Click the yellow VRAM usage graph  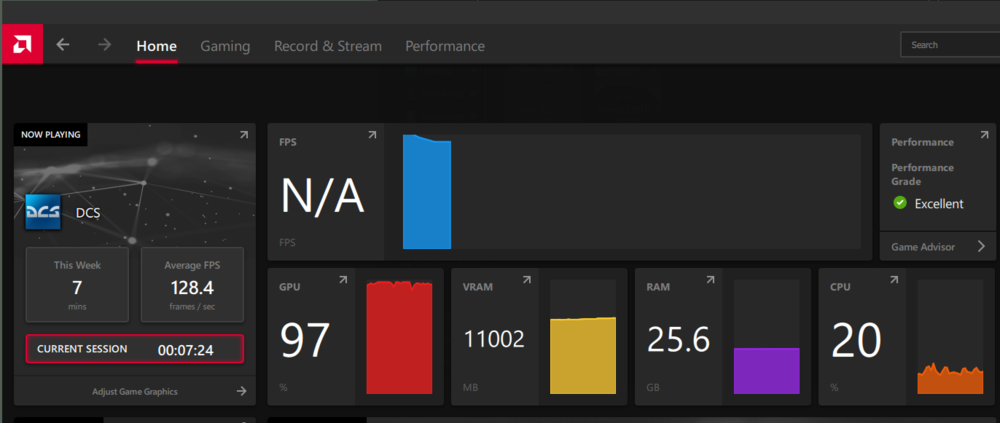583,355
